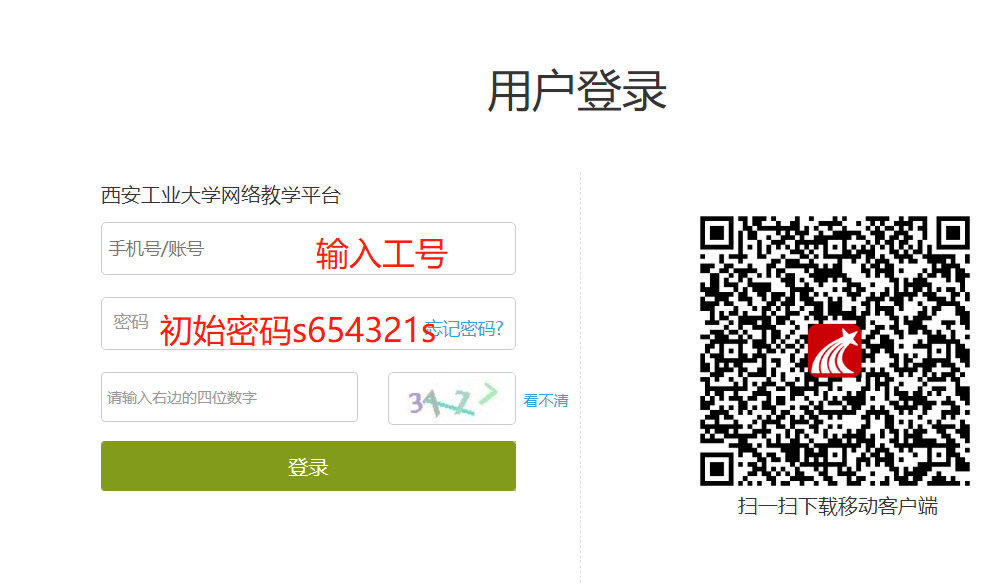Viewport: 1002px width, 584px height.
Task: Click the red 输入工号 annotation text
Action: click(382, 253)
